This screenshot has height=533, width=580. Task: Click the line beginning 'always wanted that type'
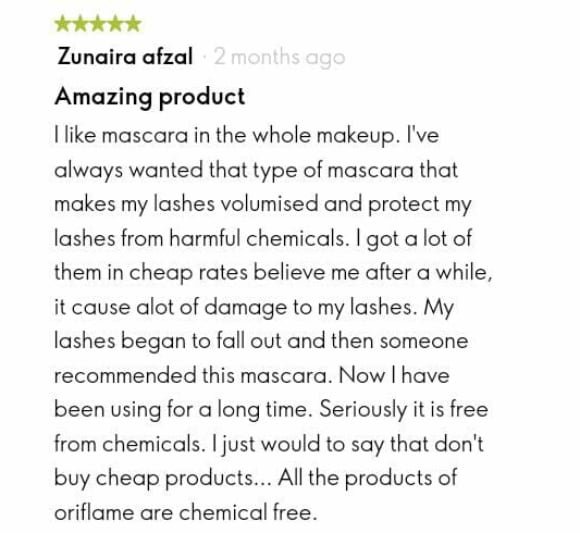[256, 171]
